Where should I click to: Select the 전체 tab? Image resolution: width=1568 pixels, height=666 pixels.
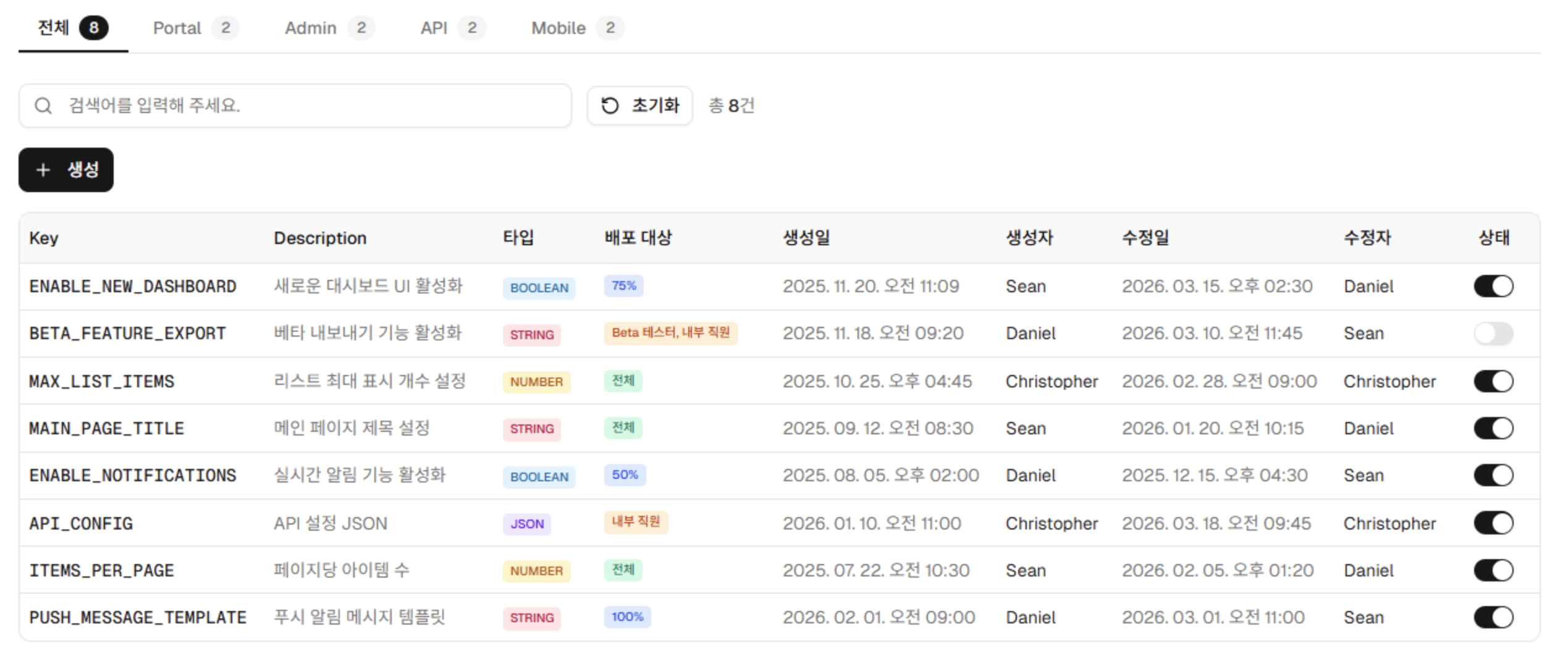(73, 28)
